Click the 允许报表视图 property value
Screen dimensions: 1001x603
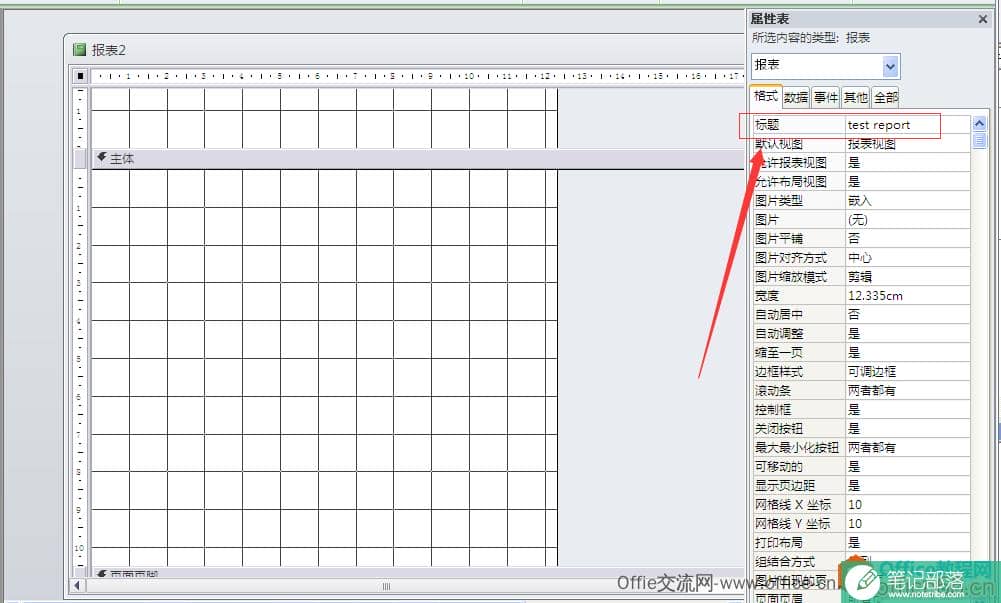(x=907, y=163)
